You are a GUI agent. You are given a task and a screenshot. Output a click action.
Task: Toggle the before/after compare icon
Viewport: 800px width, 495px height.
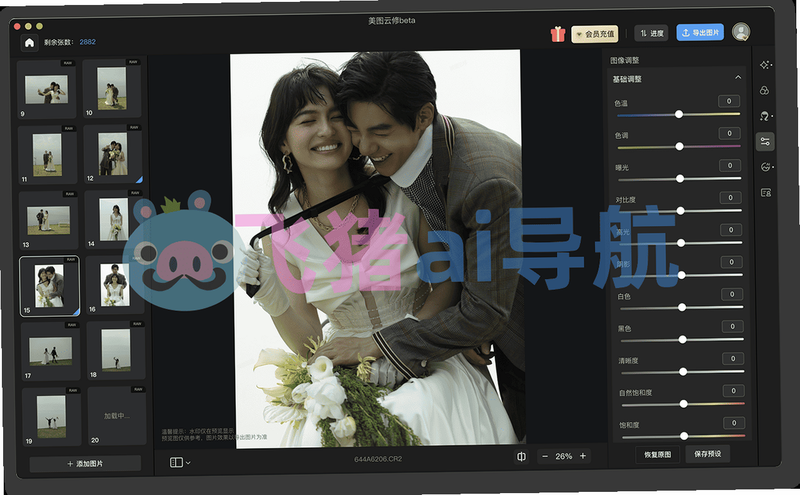[521, 456]
